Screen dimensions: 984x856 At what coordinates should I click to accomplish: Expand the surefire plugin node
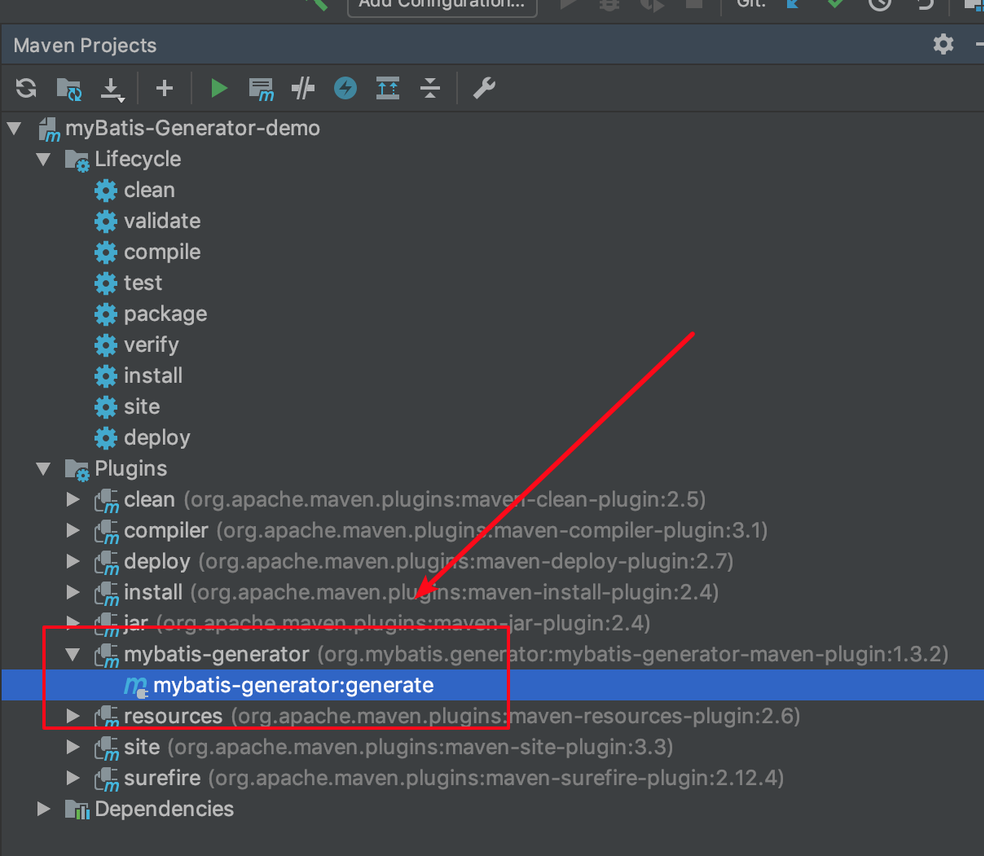73,778
